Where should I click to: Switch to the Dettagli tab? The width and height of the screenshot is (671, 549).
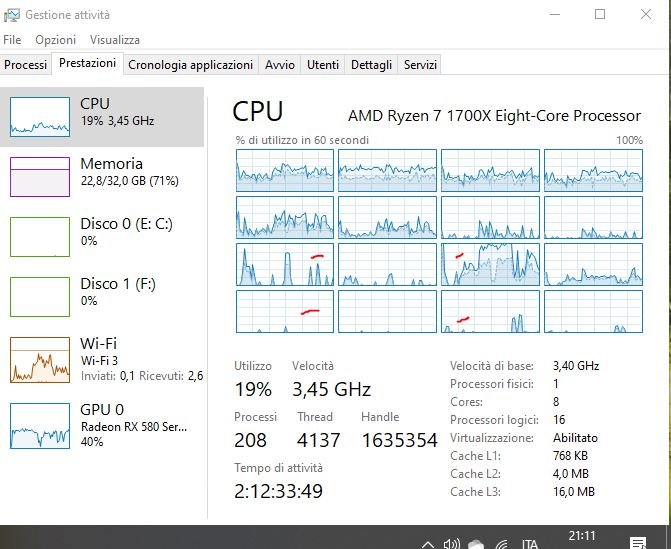pos(371,65)
